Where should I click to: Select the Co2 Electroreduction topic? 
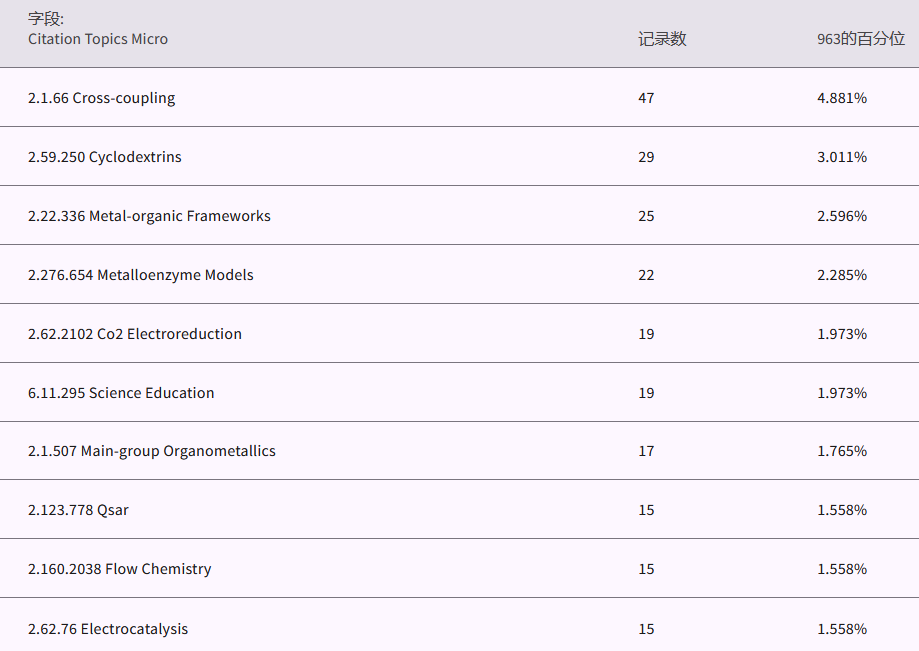(135, 334)
